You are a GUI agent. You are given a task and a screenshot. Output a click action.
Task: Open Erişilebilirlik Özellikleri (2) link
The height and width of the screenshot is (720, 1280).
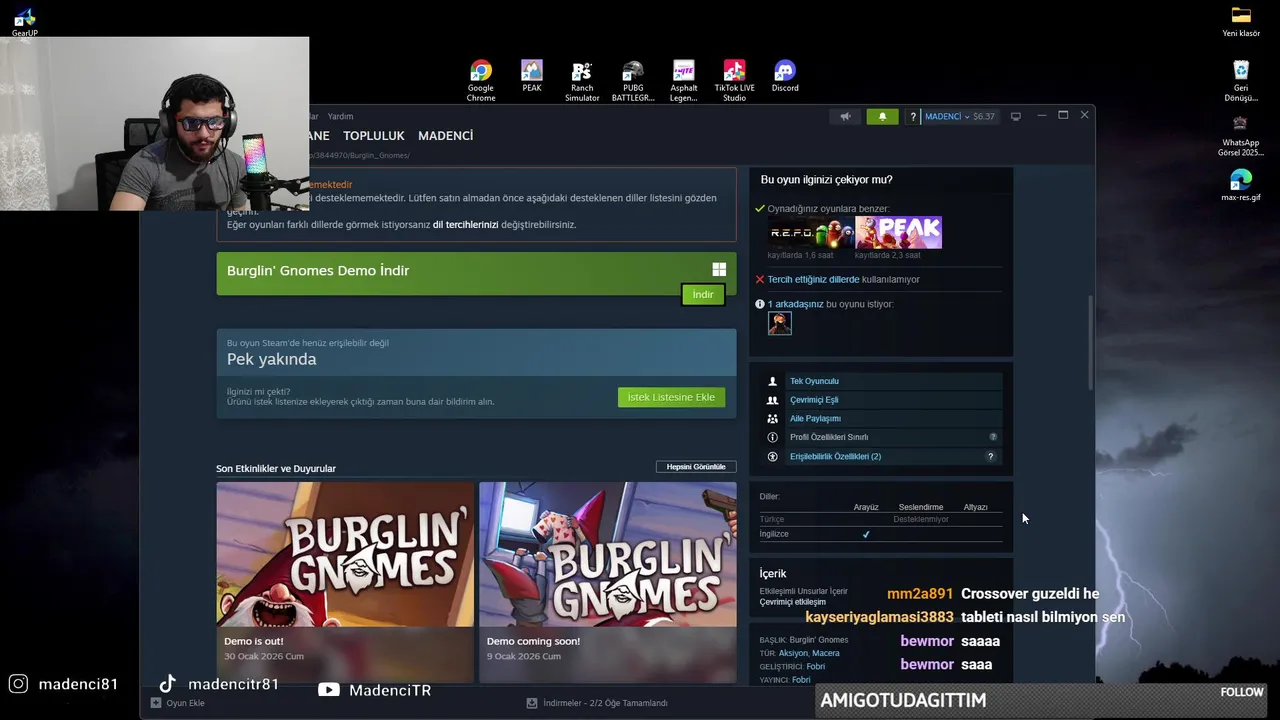835,457
